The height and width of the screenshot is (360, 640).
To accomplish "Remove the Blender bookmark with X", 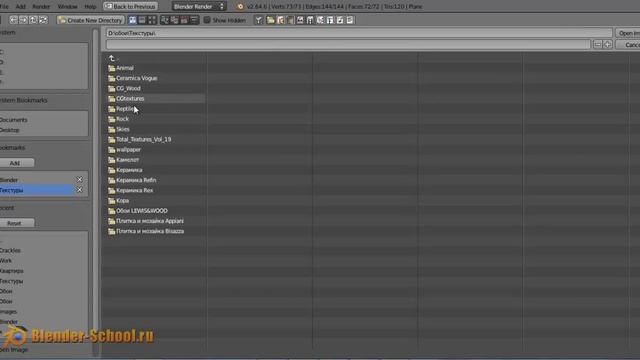I will click(80, 180).
